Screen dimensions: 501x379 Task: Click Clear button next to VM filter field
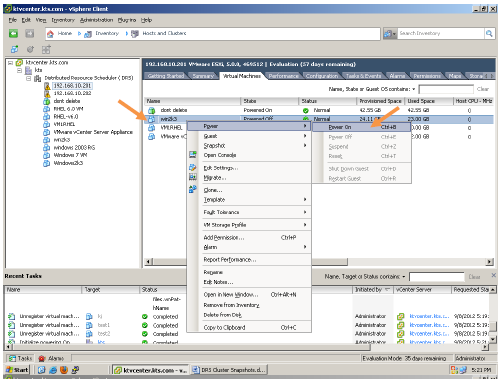483,89
